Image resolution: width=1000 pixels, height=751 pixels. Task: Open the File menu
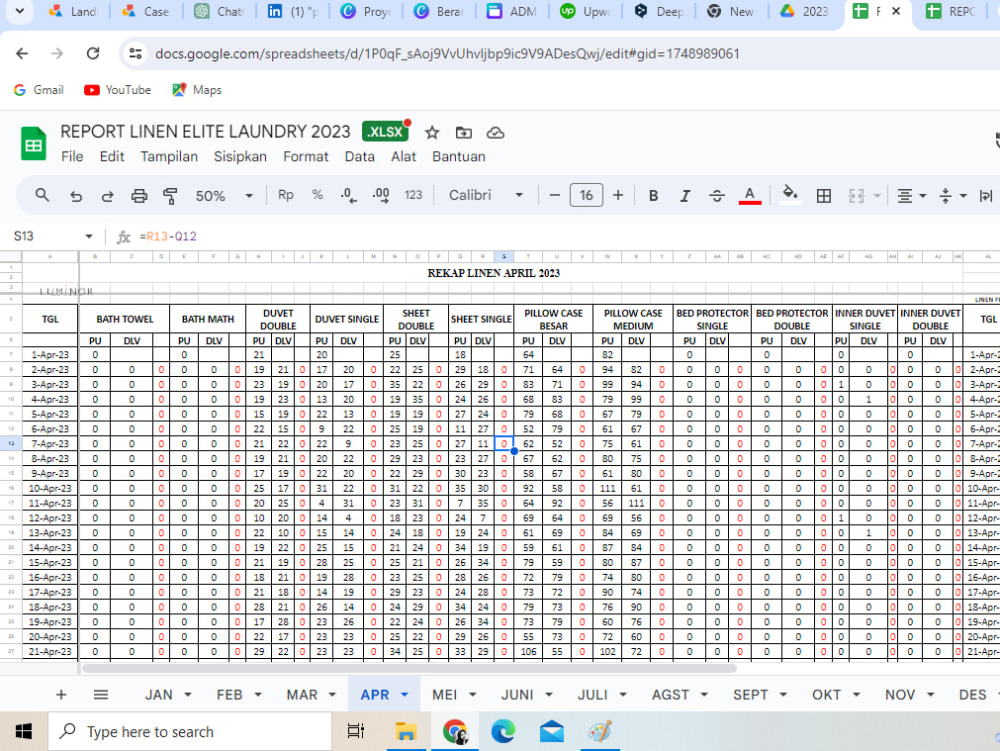pyautogui.click(x=72, y=157)
